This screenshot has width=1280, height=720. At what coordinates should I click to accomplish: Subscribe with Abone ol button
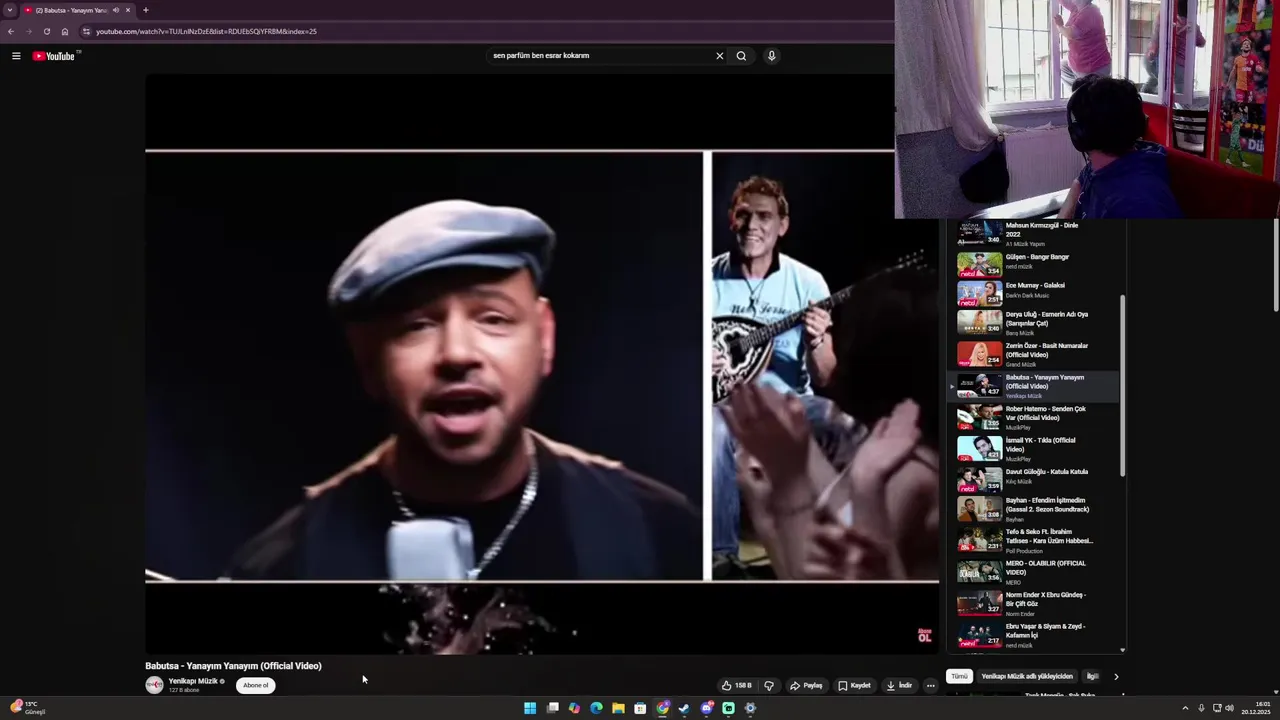tap(256, 685)
